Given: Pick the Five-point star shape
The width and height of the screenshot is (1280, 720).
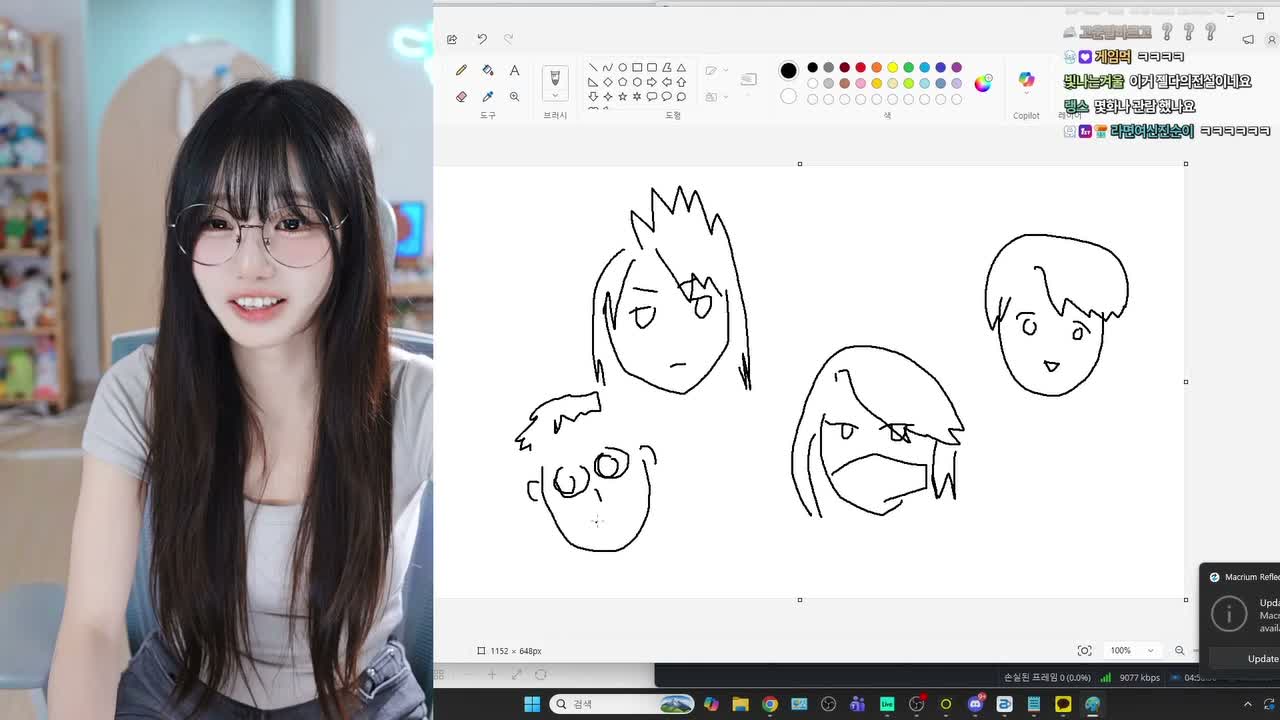Looking at the screenshot, I should [x=622, y=97].
